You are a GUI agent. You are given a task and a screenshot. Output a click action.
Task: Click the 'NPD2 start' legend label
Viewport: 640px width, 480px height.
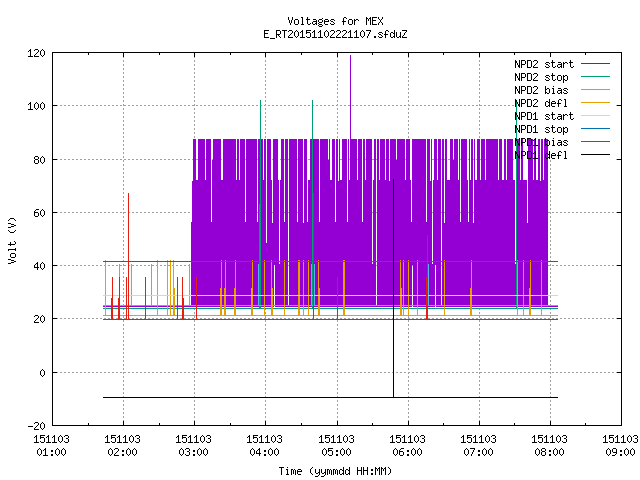click(544, 64)
